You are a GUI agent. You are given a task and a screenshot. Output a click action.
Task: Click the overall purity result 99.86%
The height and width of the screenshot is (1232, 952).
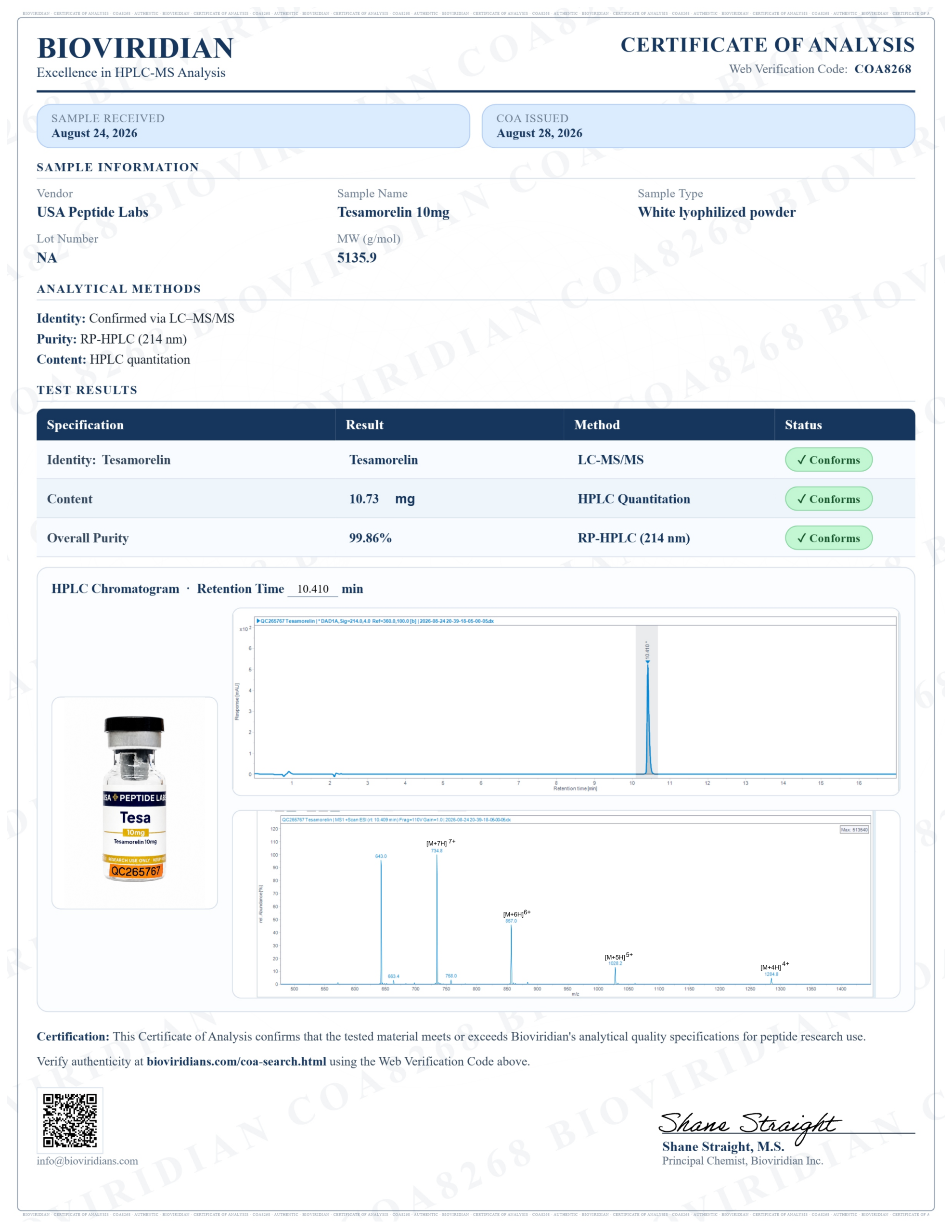(x=370, y=538)
